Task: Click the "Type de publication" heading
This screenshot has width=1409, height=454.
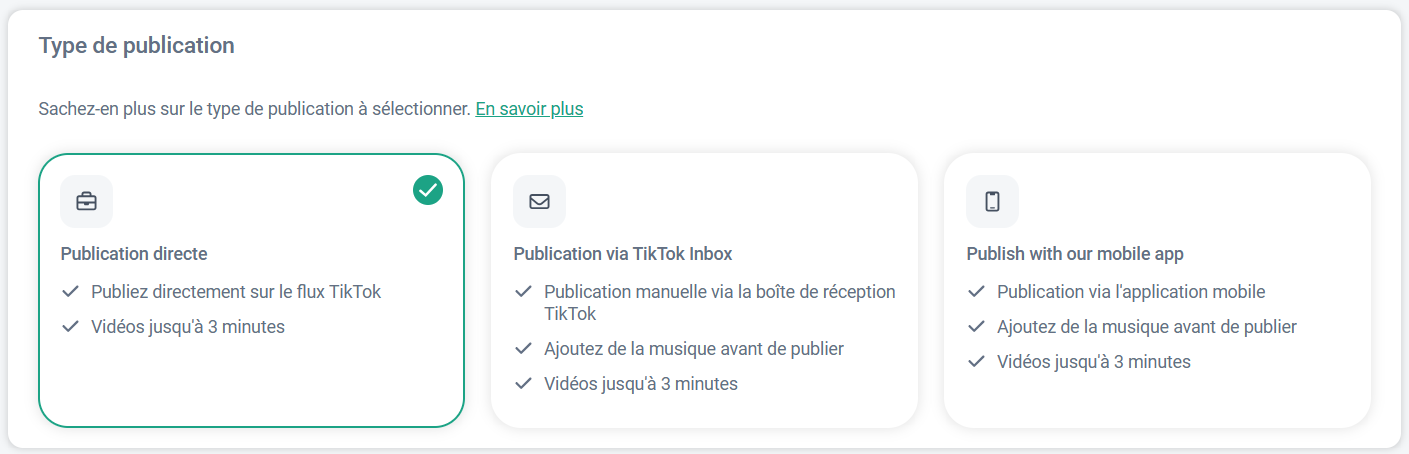Action: coord(136,46)
